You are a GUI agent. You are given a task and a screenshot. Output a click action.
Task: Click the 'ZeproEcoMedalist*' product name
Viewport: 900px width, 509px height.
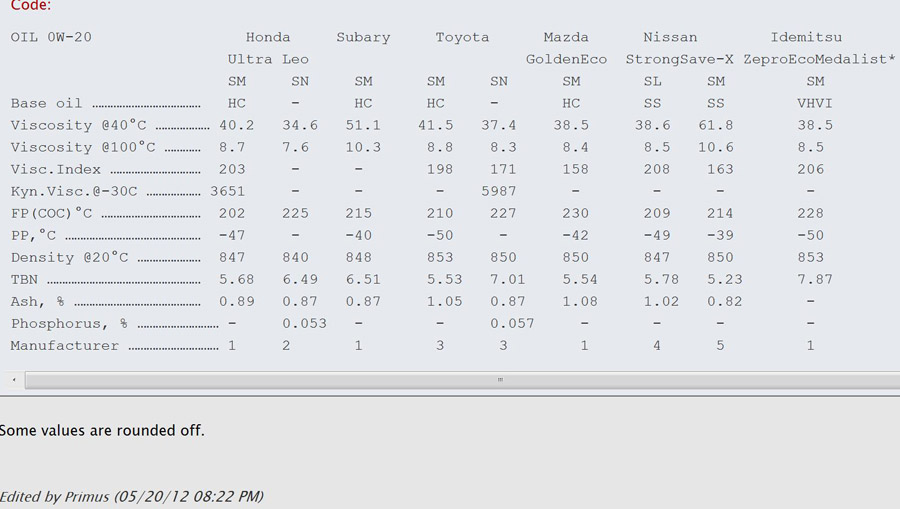point(820,59)
